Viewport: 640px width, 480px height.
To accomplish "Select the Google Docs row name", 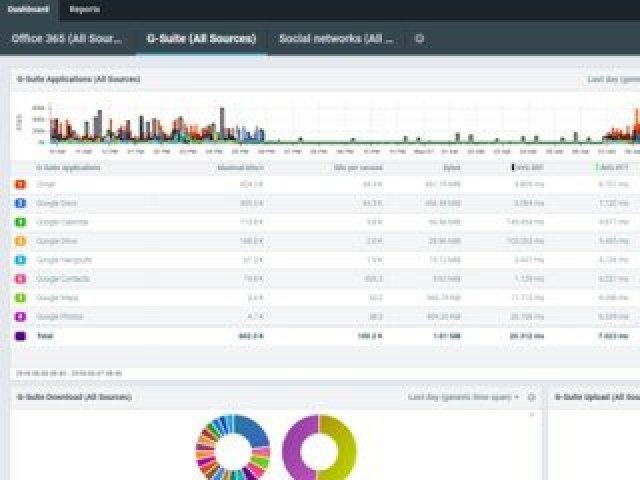I will click(56, 203).
